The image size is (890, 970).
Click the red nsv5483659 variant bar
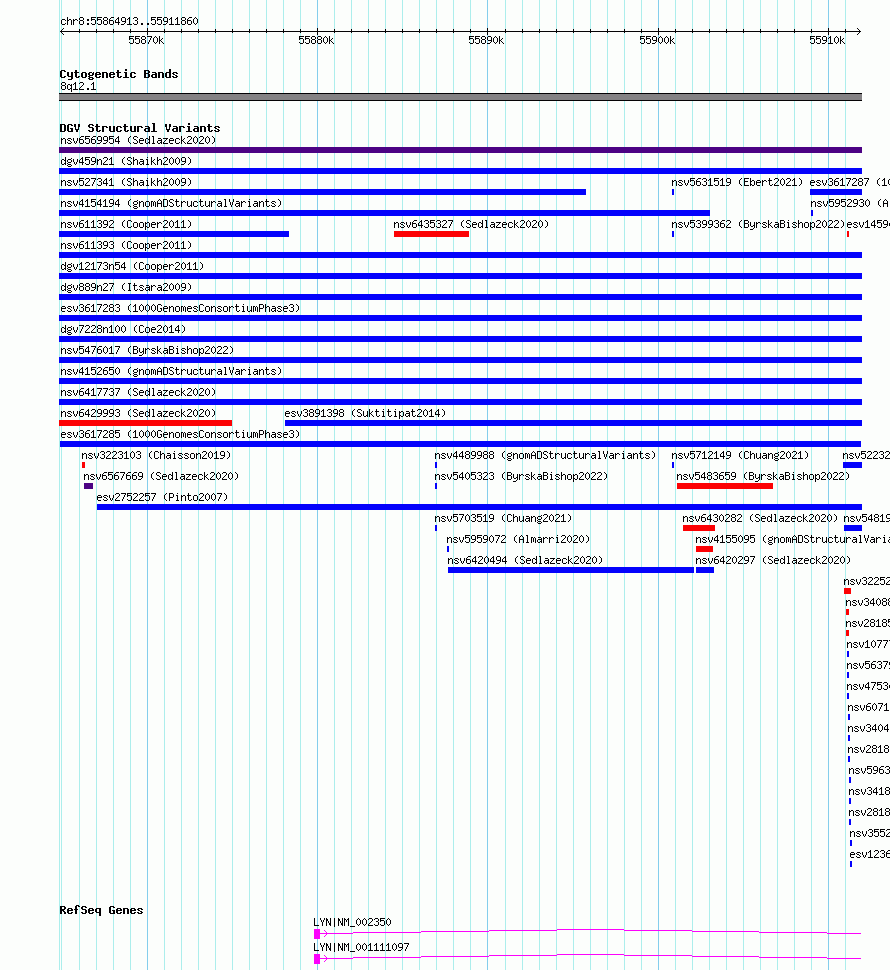(x=725, y=486)
